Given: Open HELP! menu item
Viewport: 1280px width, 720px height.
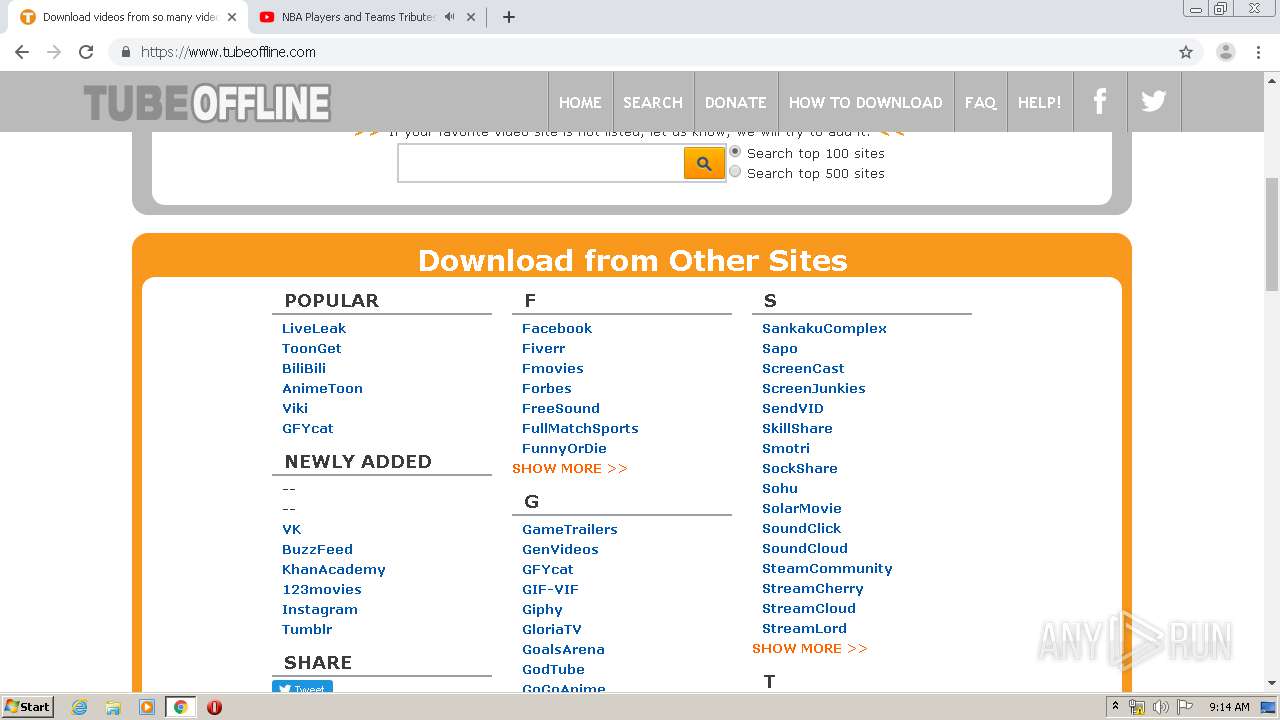Looking at the screenshot, I should (x=1040, y=102).
